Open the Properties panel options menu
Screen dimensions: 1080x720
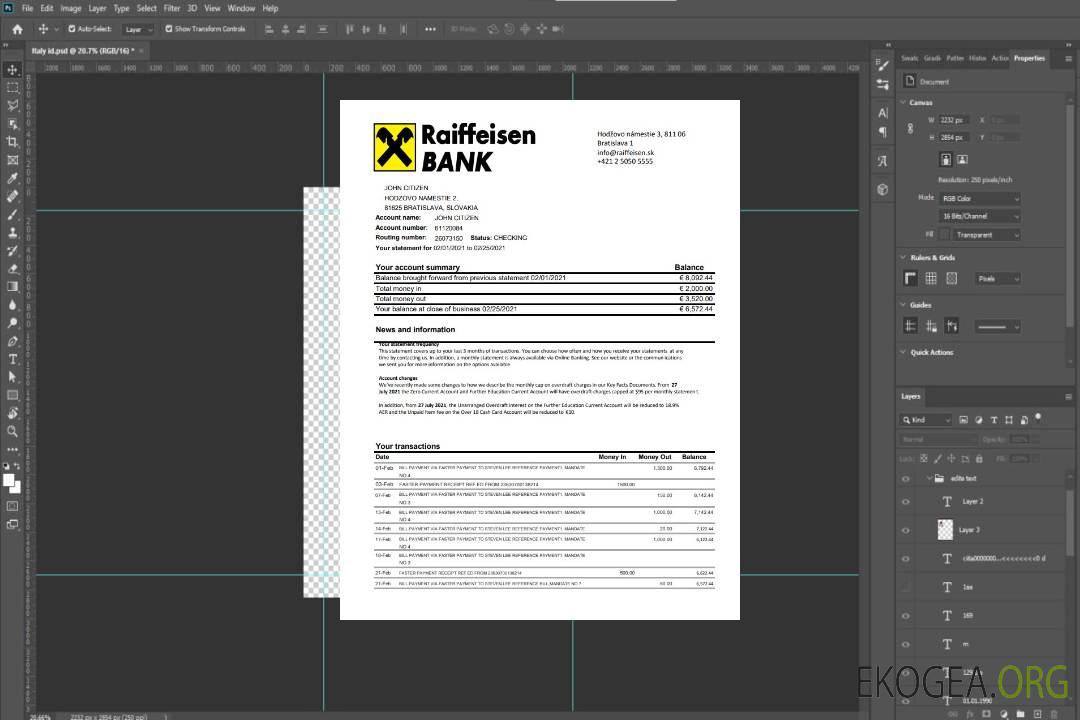click(1068, 59)
